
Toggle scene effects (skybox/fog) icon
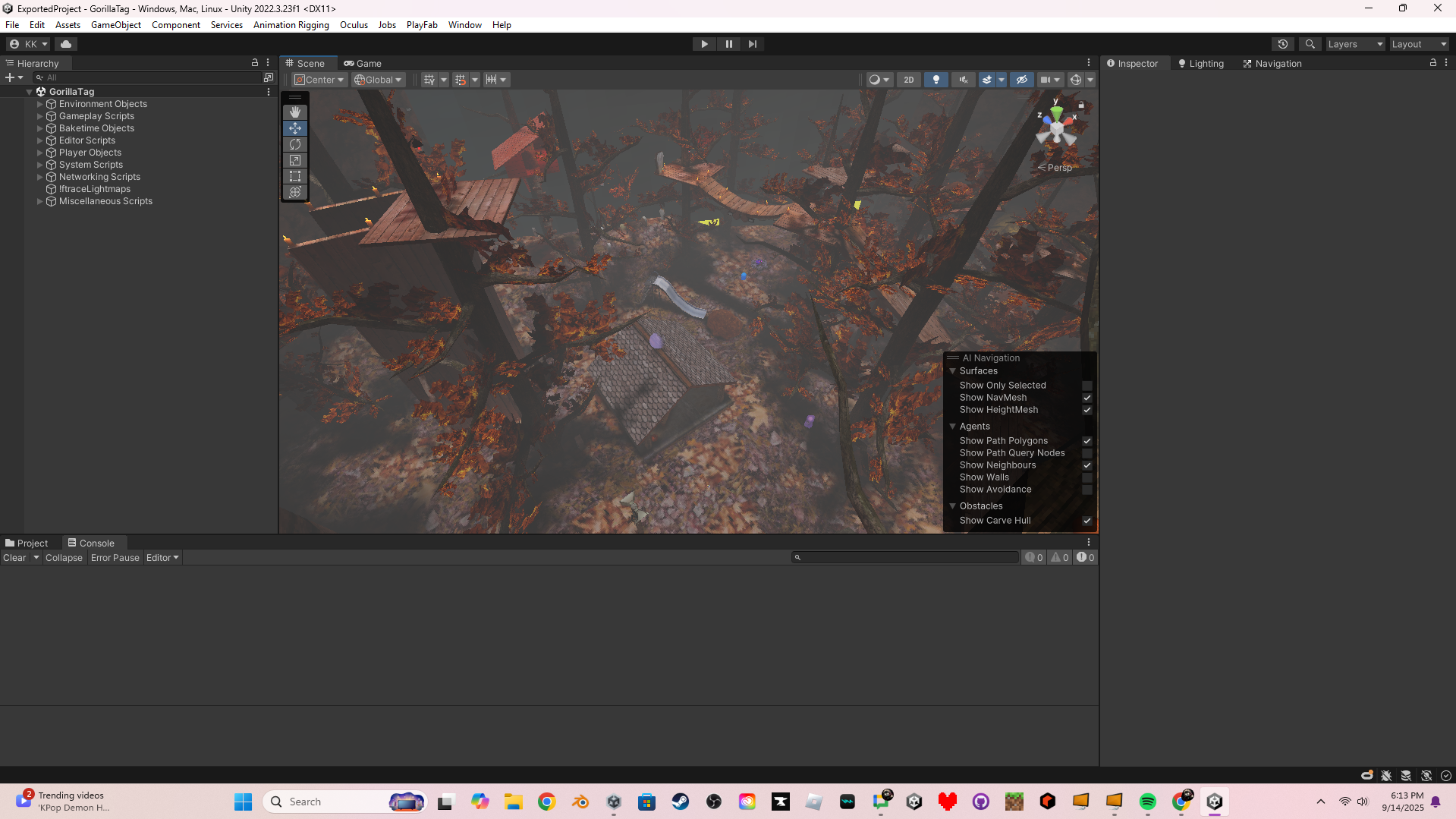pos(987,80)
